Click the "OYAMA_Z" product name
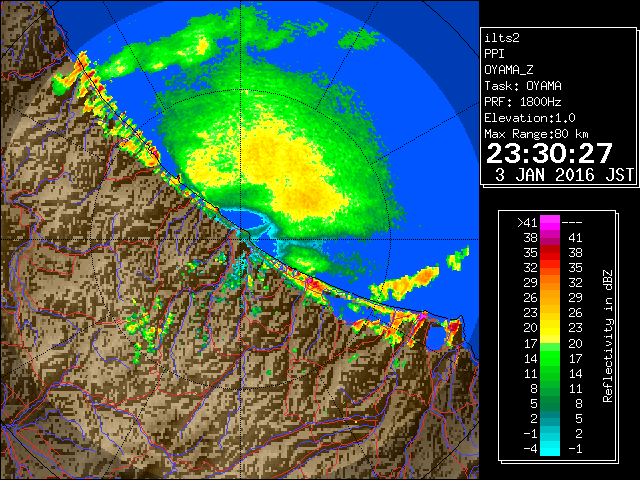The width and height of the screenshot is (640, 480). (x=509, y=70)
